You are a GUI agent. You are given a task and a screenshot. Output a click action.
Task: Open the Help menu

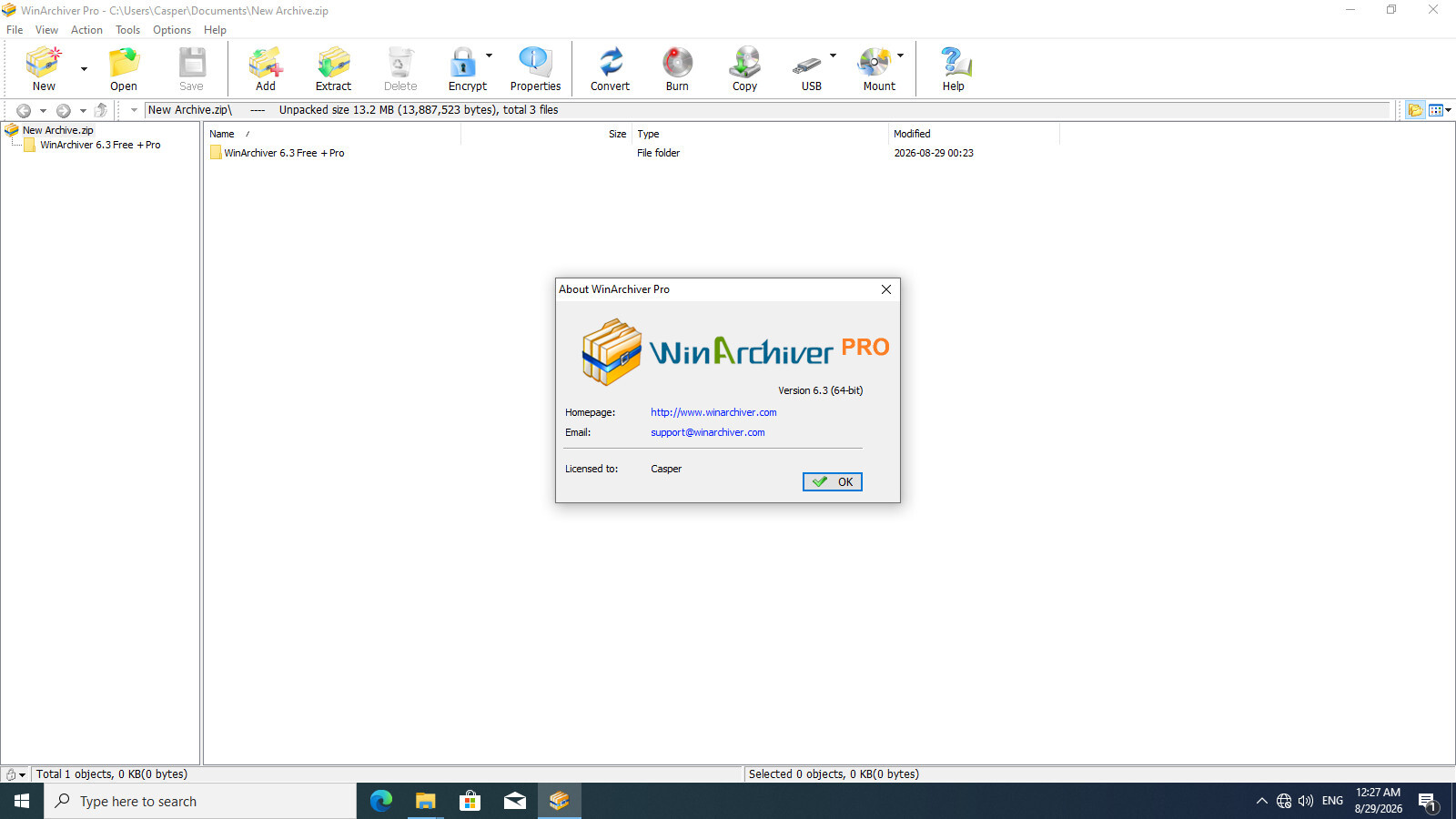215,30
